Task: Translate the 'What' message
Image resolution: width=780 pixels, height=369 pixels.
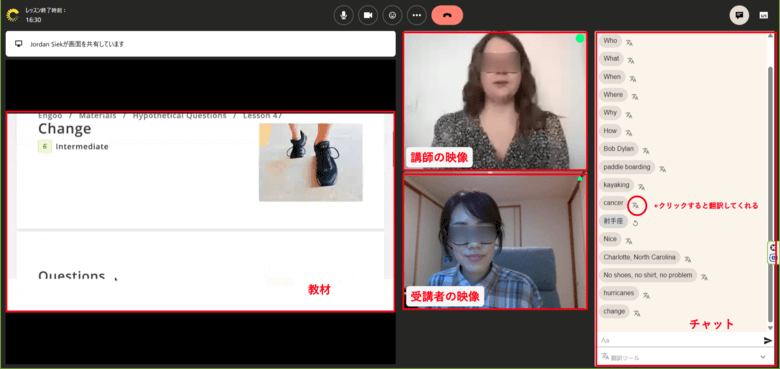Action: click(x=631, y=61)
